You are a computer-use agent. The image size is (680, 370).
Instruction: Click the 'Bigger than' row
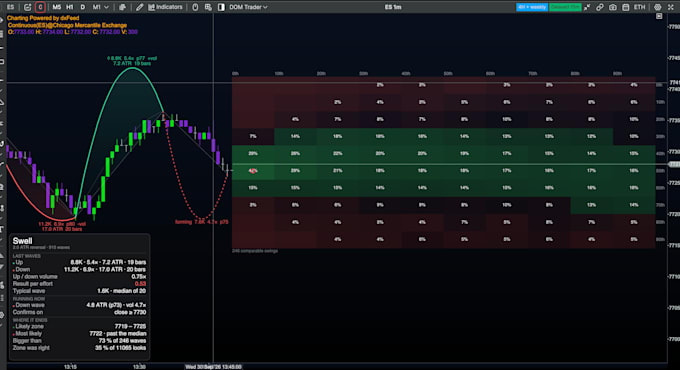click(x=79, y=341)
